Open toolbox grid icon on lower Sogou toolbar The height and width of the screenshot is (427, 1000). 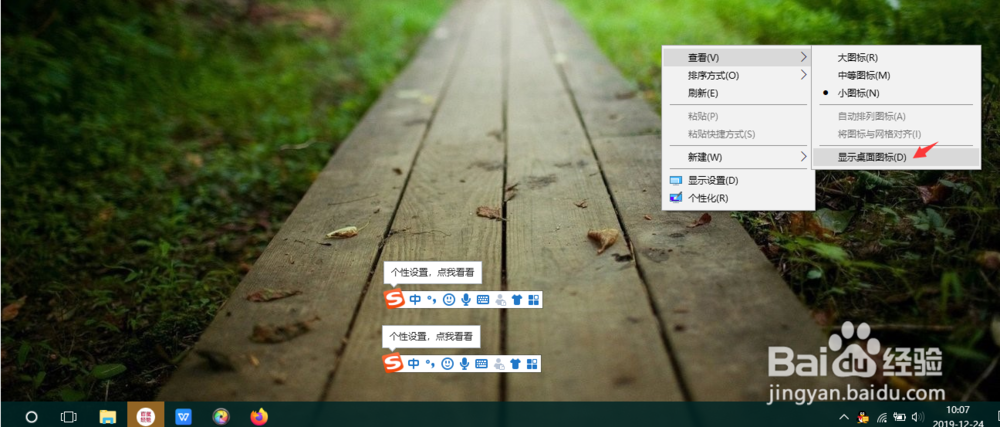[x=532, y=363]
